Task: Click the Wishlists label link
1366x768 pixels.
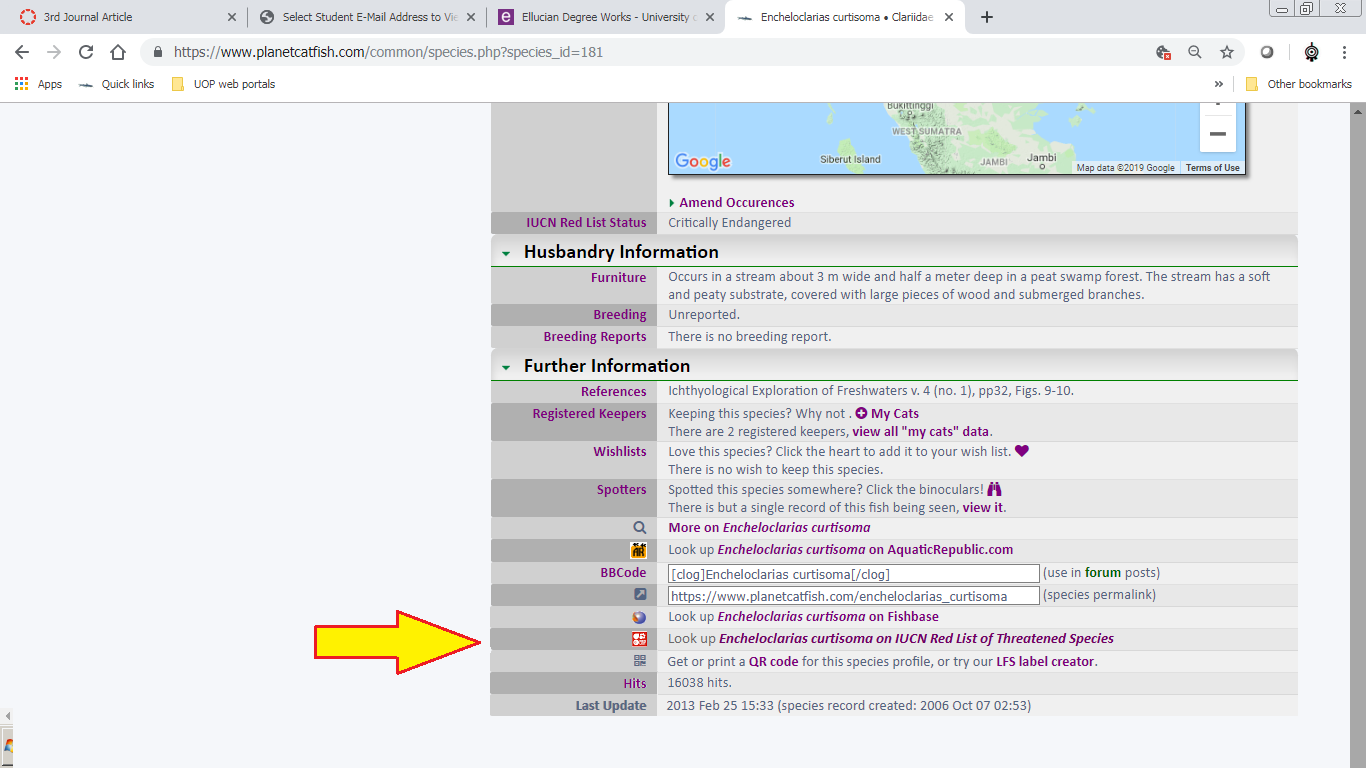Action: (x=620, y=451)
